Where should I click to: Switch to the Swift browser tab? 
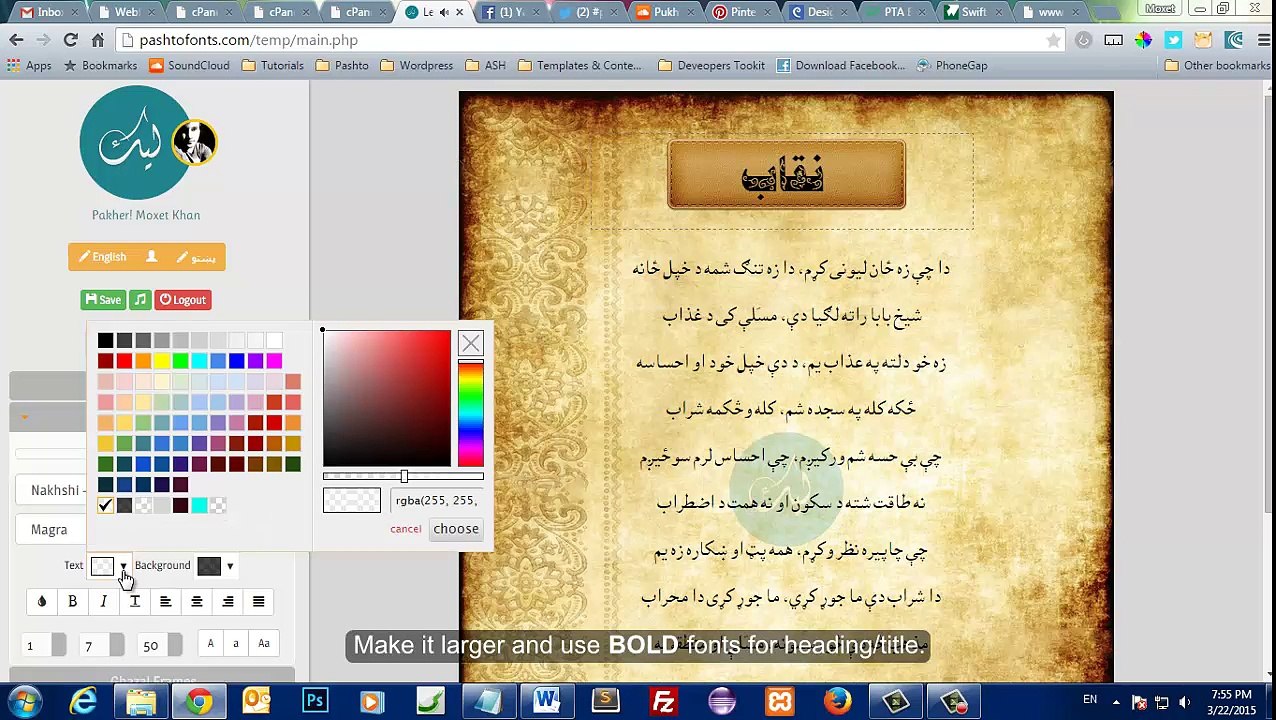tap(973, 12)
